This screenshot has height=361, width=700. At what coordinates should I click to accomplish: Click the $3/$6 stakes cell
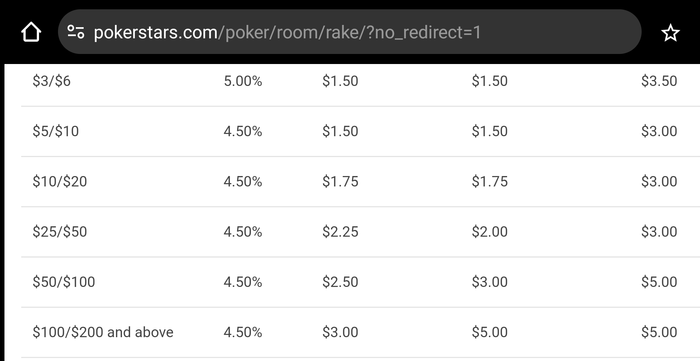click(51, 81)
